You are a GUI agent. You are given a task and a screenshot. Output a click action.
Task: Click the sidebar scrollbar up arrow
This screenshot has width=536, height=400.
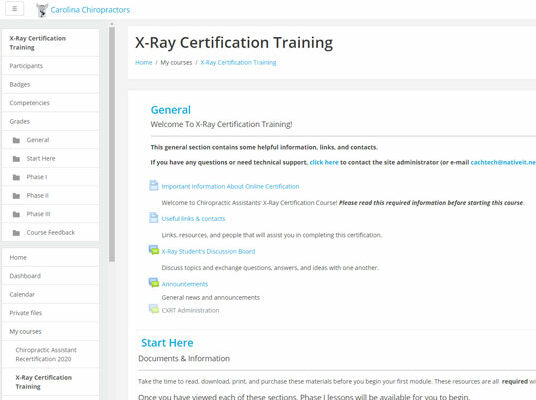(112, 24)
